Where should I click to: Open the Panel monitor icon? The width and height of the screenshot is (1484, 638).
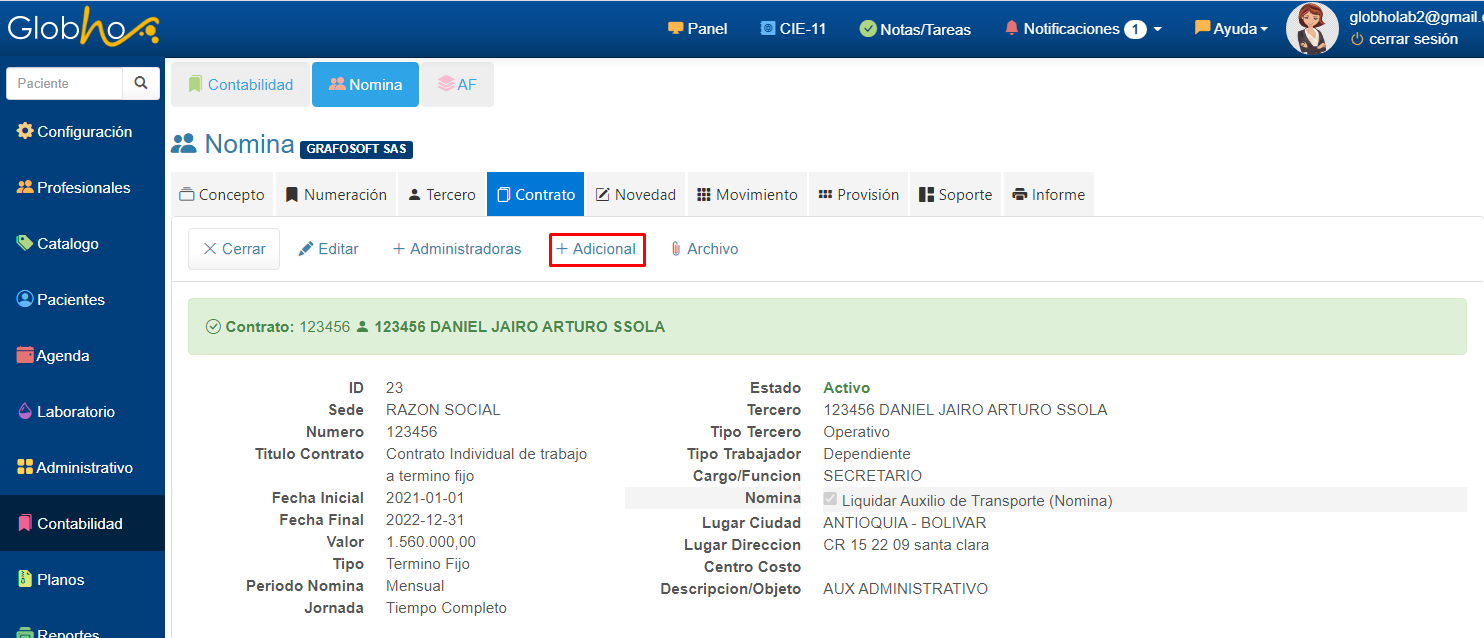coord(676,29)
